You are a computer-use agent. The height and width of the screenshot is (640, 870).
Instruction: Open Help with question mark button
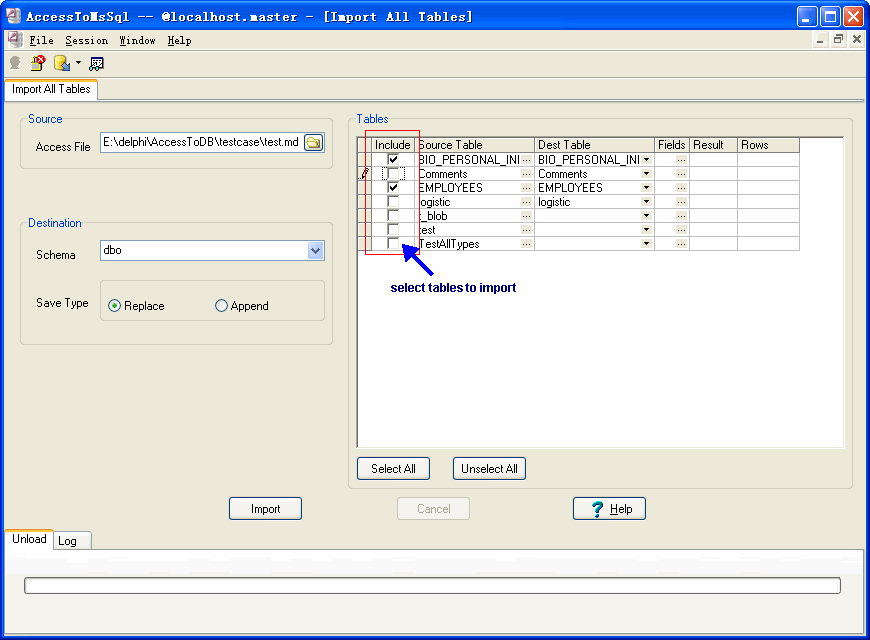[x=609, y=509]
